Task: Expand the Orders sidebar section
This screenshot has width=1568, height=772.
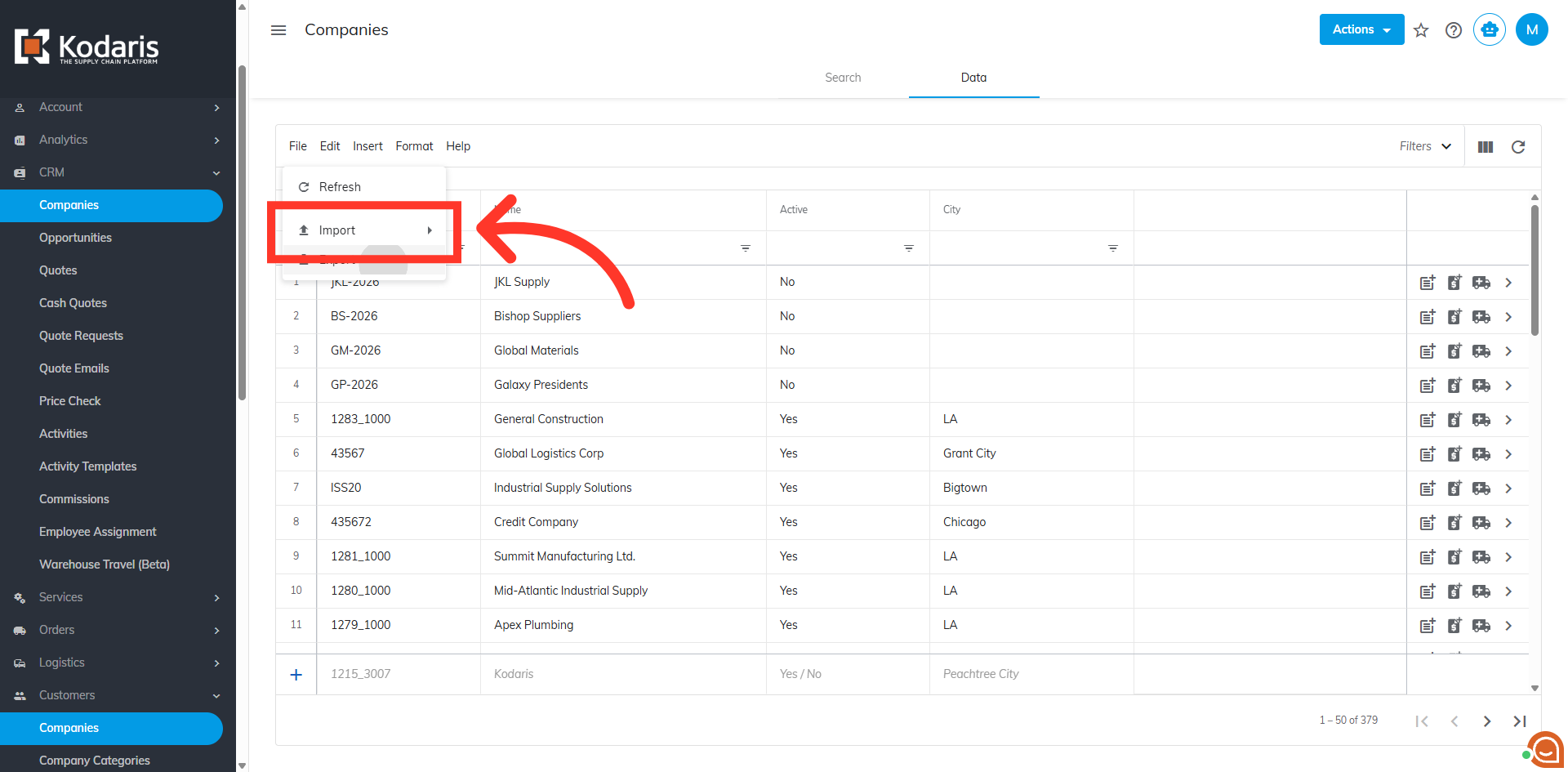Action: click(118, 630)
